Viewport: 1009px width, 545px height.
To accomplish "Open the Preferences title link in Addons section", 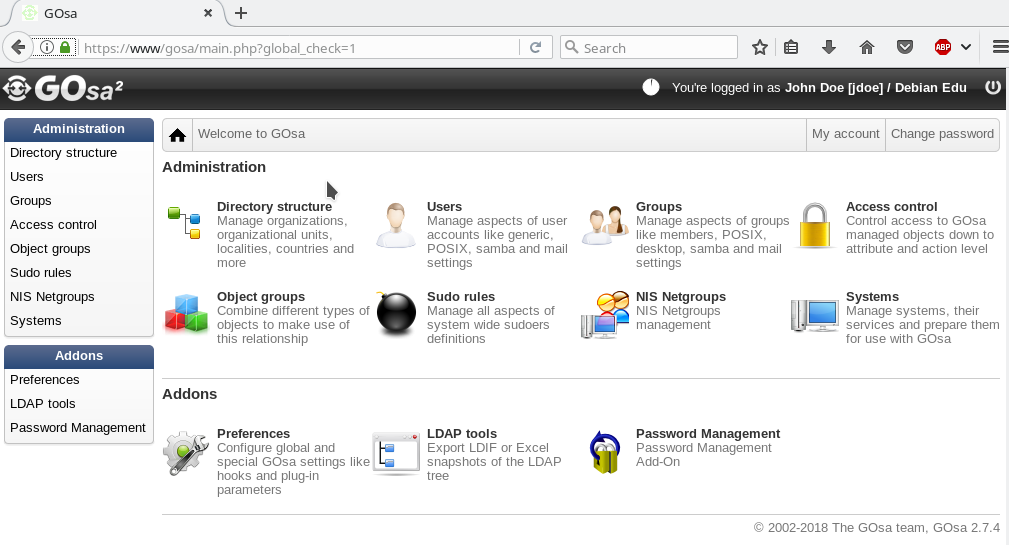I will pyautogui.click(x=254, y=434).
